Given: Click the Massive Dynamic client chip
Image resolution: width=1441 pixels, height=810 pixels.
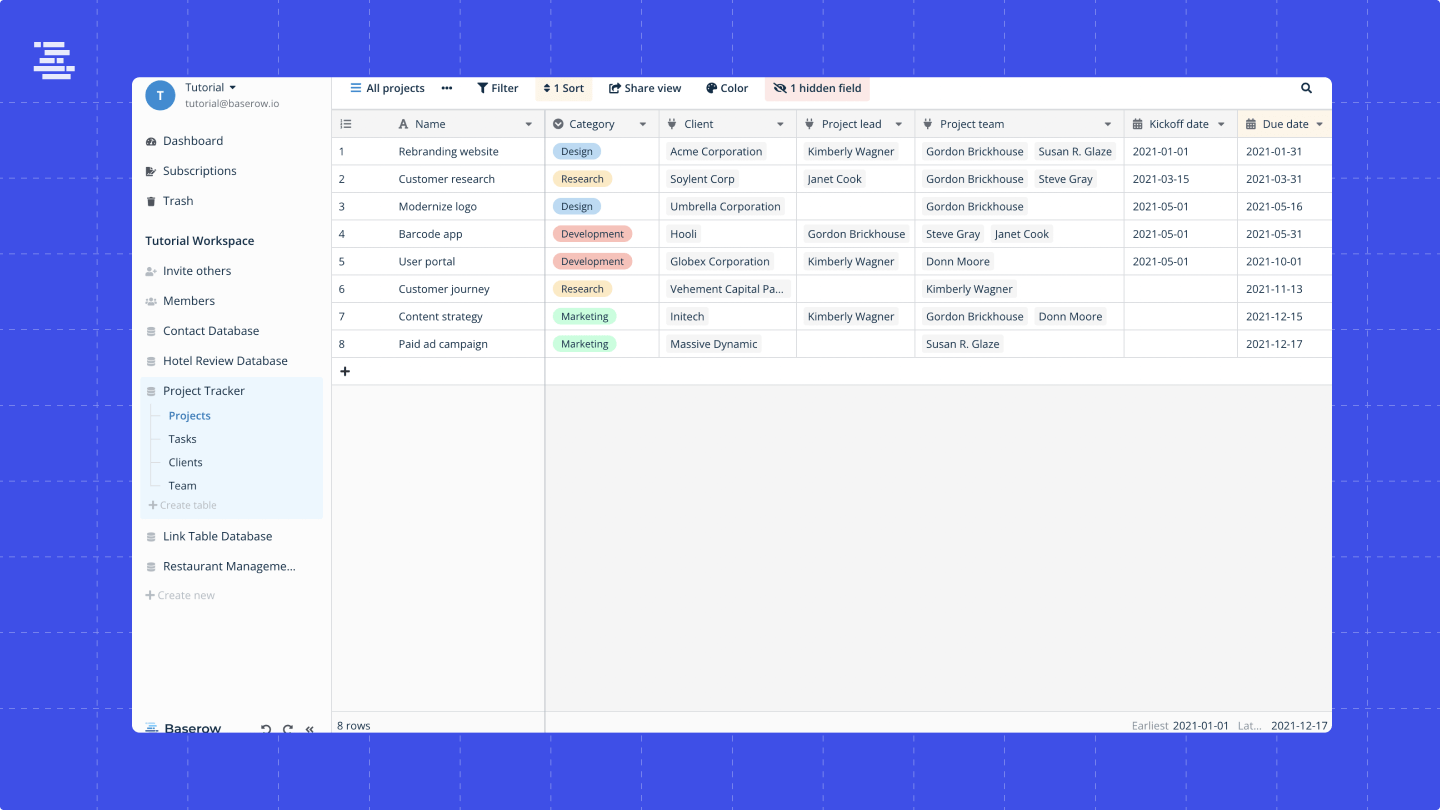Looking at the screenshot, I should coord(714,344).
